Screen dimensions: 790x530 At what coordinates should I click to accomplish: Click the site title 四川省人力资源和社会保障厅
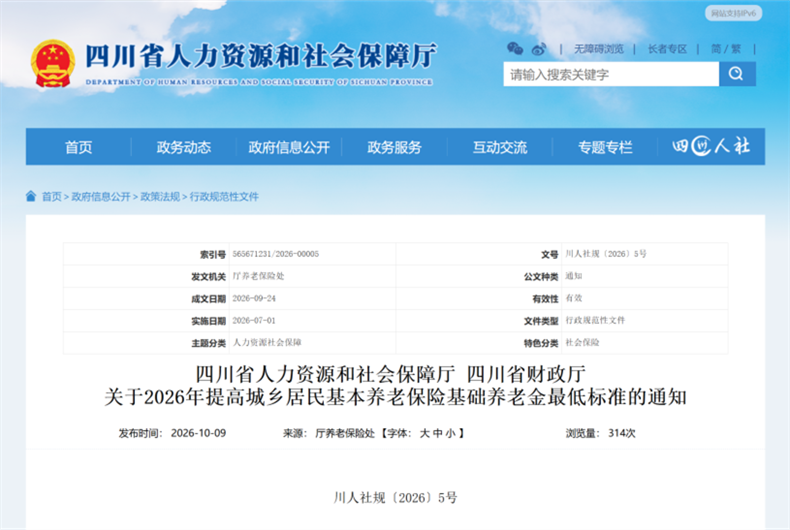click(261, 55)
